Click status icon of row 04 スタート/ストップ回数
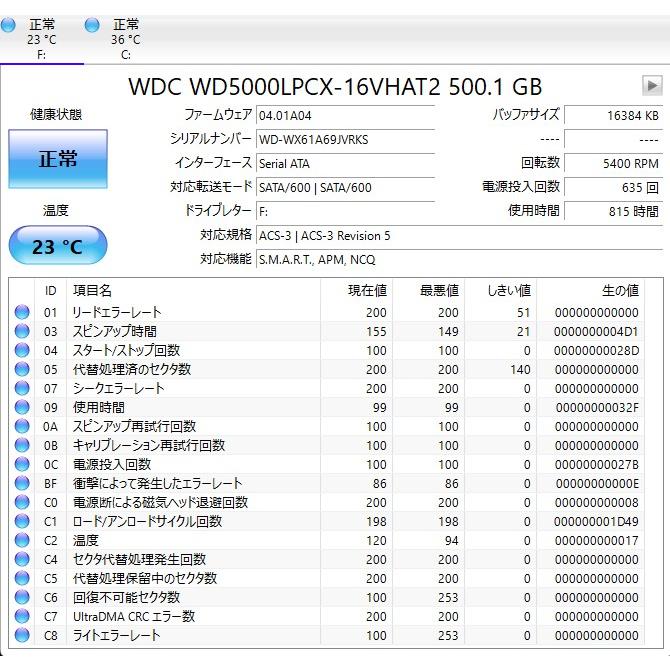The image size is (670, 670). (x=22, y=350)
